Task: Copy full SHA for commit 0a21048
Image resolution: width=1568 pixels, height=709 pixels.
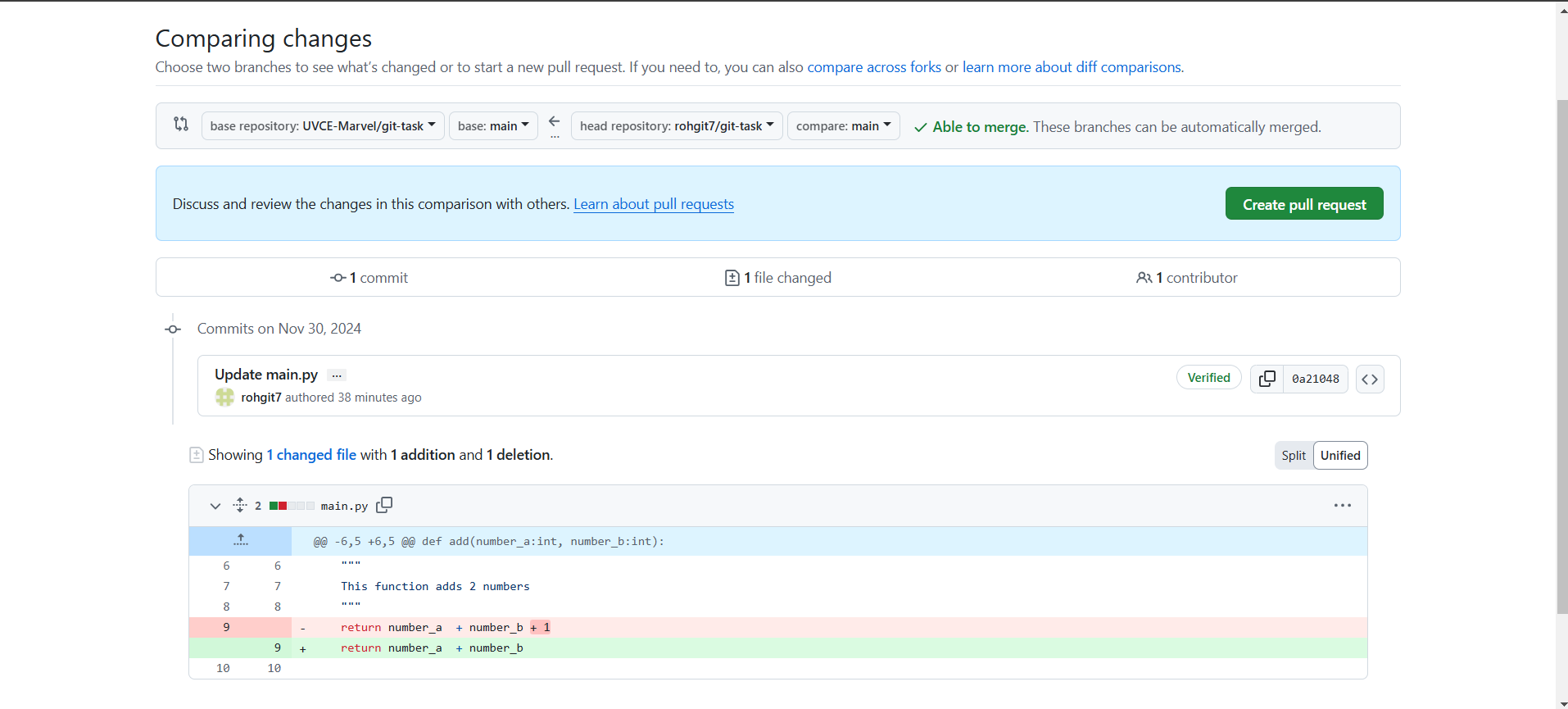Action: tap(1267, 379)
